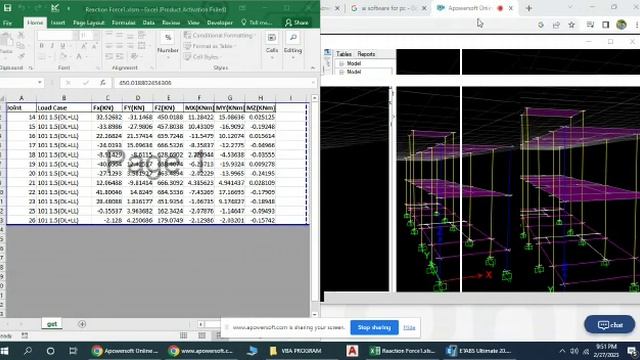640x360 pixels.
Task: Switch to the Google search Chrome tab
Action: click(389, 8)
